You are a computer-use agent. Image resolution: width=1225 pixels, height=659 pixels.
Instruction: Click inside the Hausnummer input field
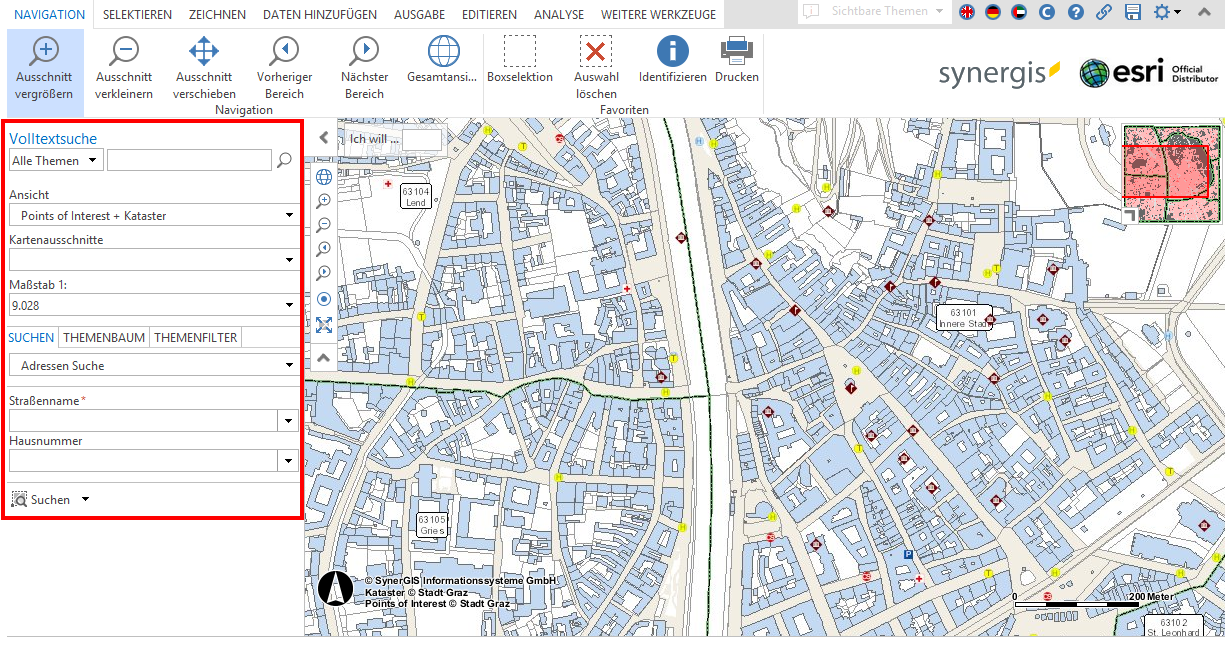click(x=140, y=460)
